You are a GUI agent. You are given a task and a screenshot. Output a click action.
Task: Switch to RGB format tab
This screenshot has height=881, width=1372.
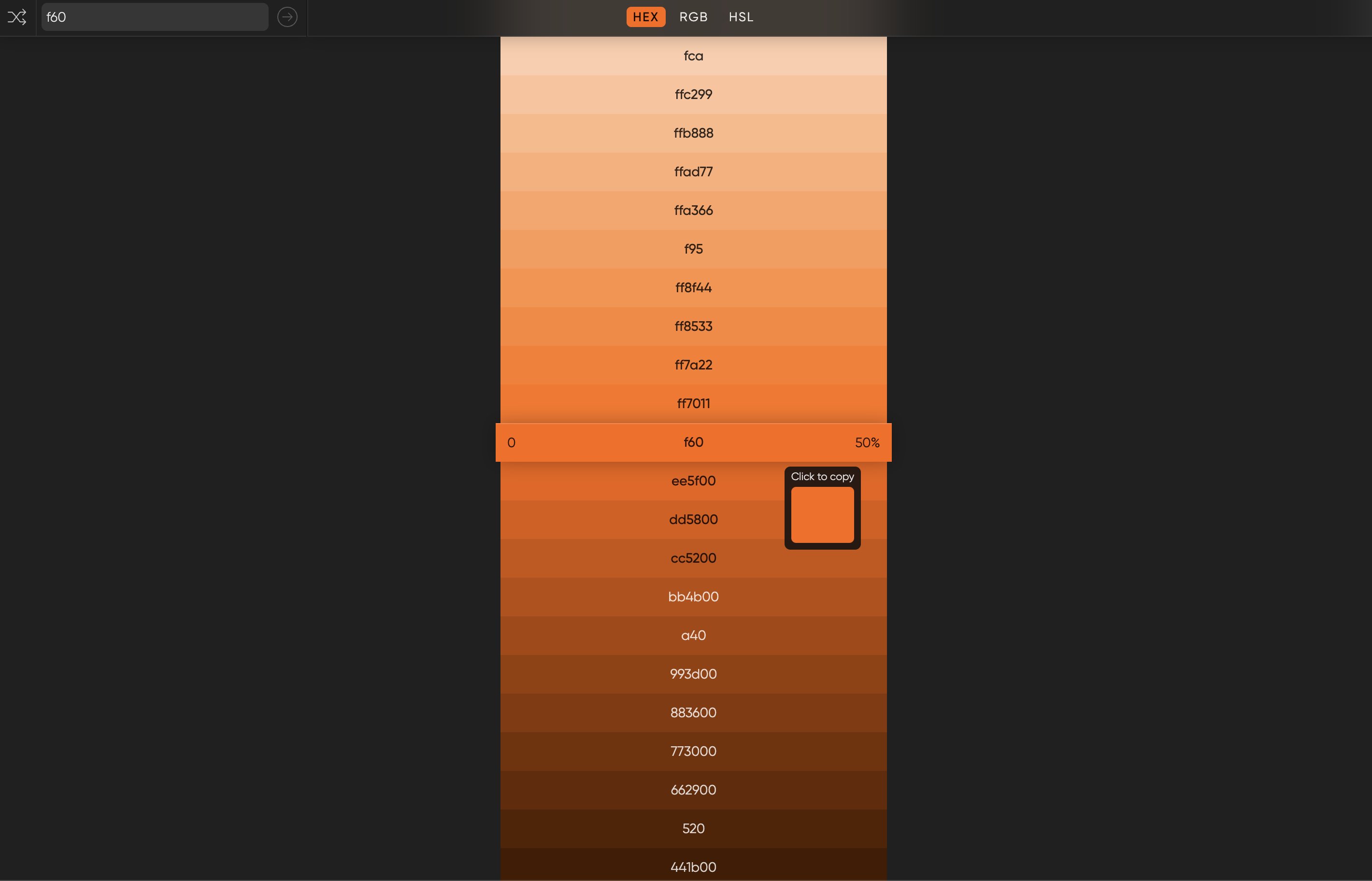click(693, 17)
